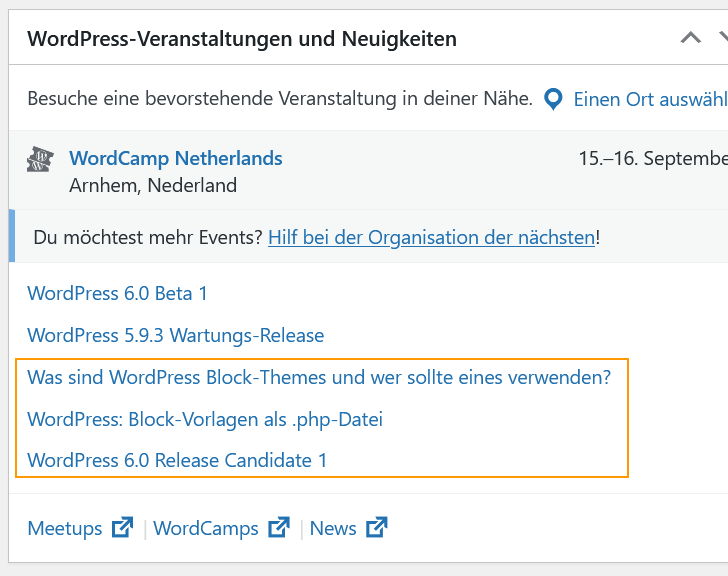The height and width of the screenshot is (576, 728).
Task: Open WordPress 6.0 Release Candidate 1 article
Action: (x=177, y=460)
